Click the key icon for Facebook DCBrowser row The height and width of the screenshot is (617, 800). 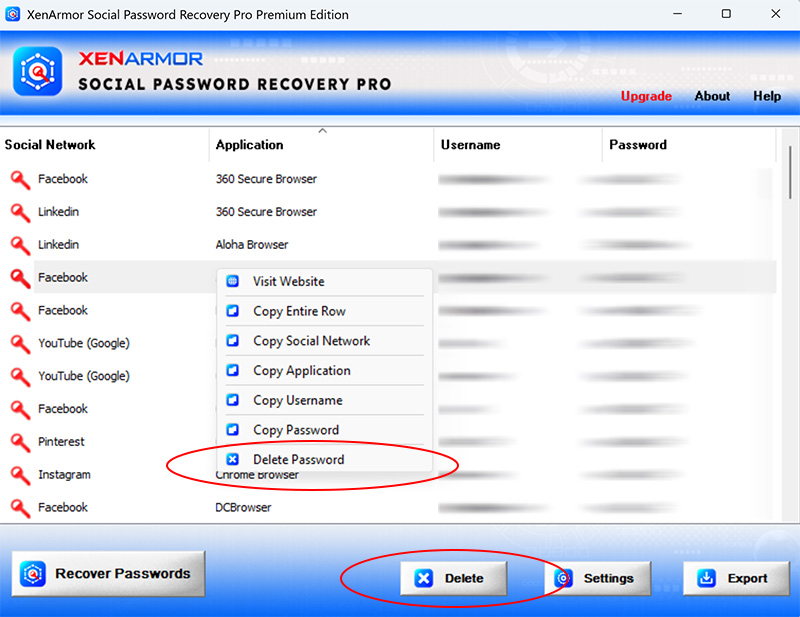click(20, 508)
